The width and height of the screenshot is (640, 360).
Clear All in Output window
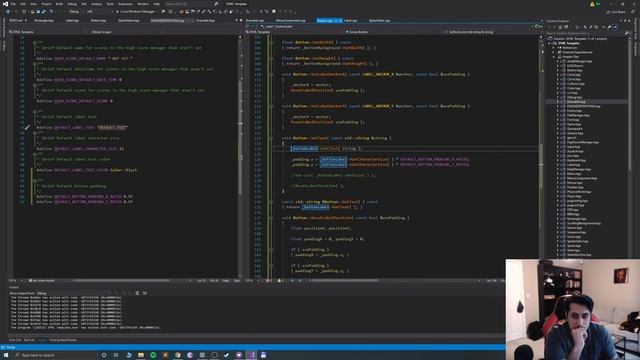[137, 293]
